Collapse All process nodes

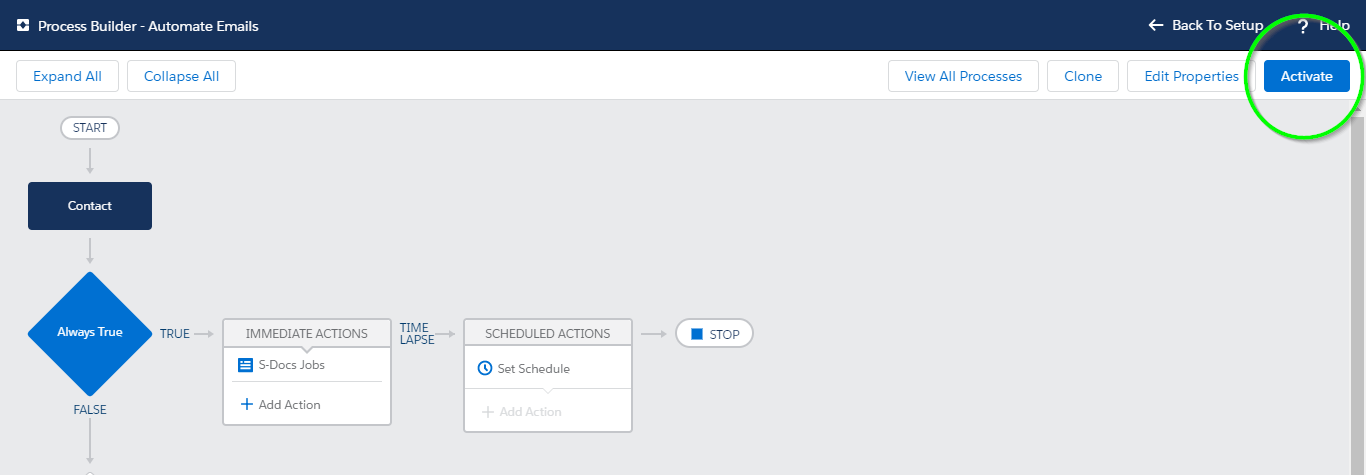(181, 76)
